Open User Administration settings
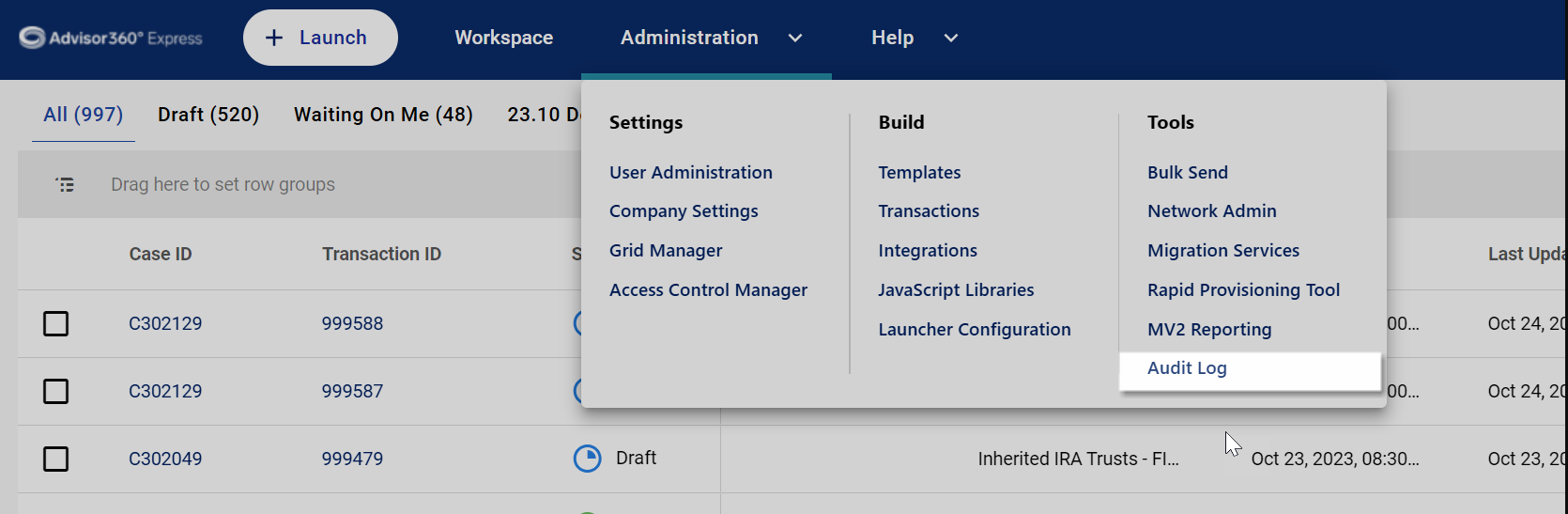The height and width of the screenshot is (514, 1568). point(691,172)
